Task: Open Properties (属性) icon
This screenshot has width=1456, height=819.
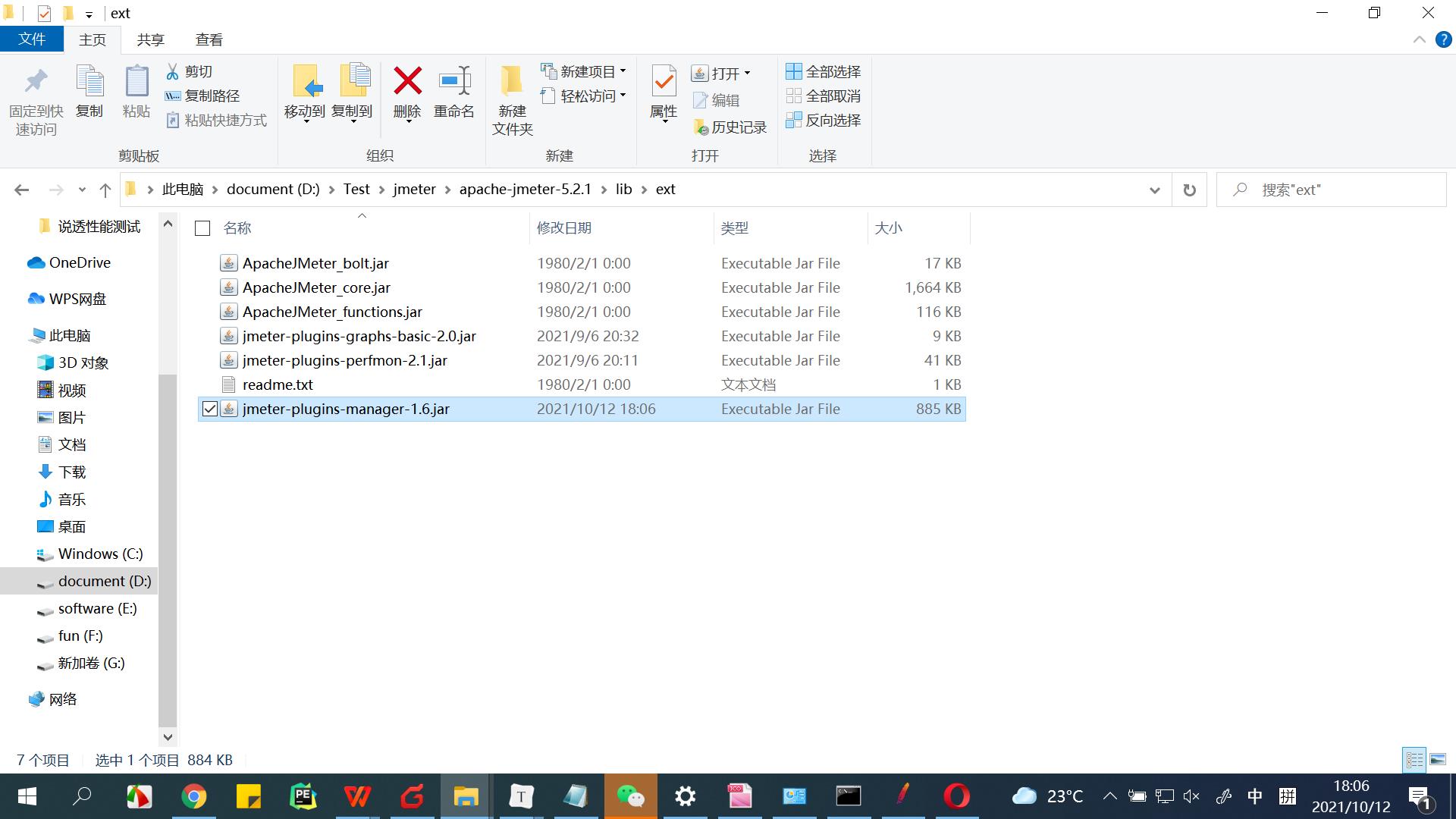Action: tap(664, 80)
